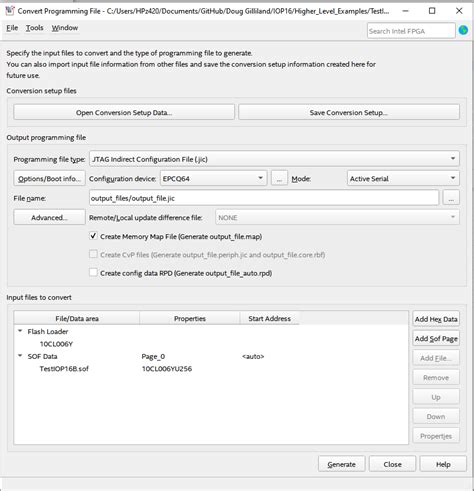Collapse the SOF Data tree node

[x=20, y=356]
